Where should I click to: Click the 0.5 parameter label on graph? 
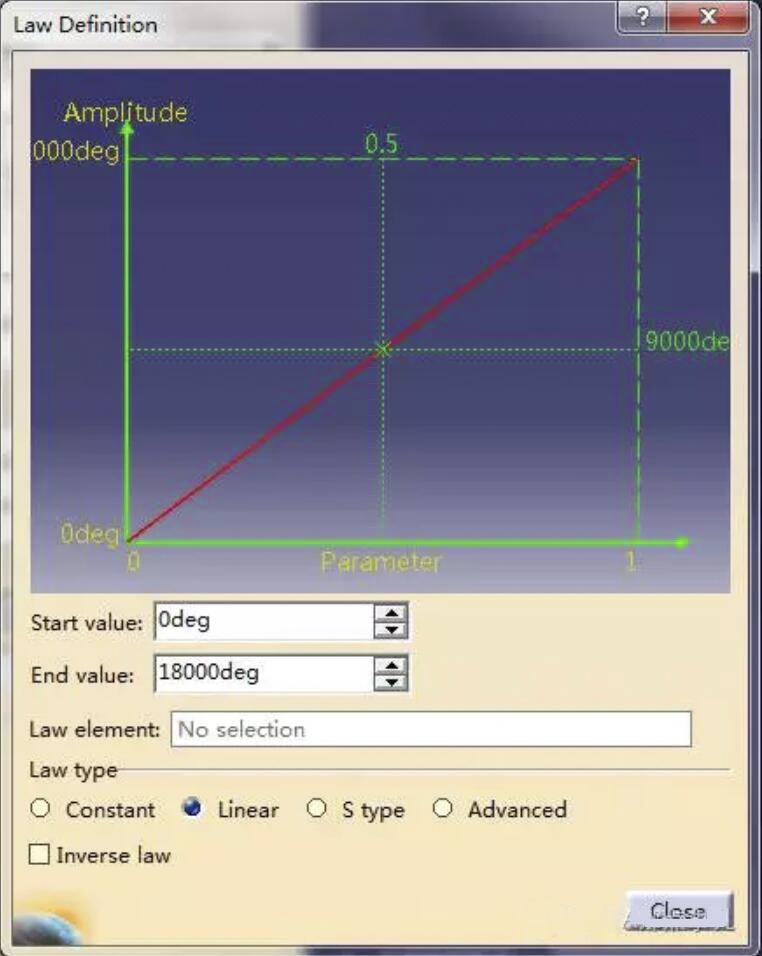click(x=382, y=143)
